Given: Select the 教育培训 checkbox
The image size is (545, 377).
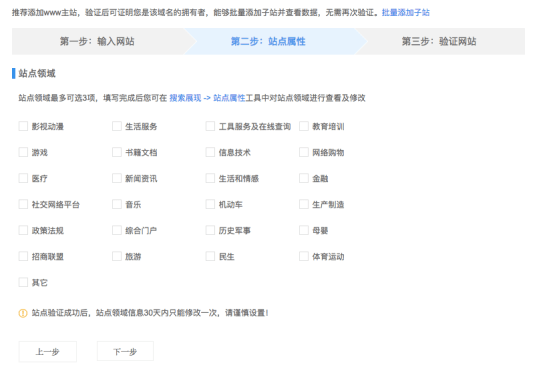Looking at the screenshot, I should tap(304, 126).
